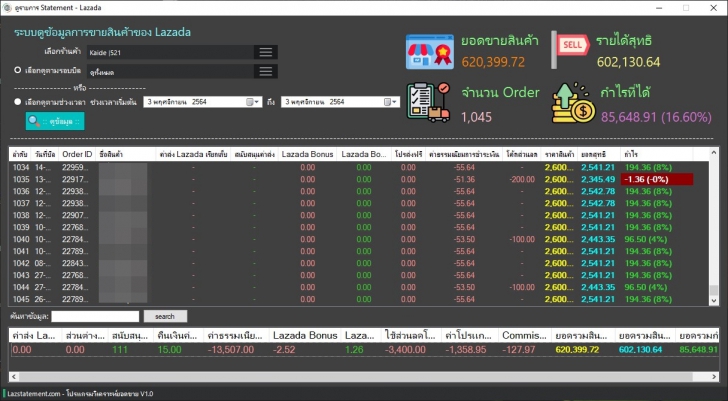728x401 pixels.
Task: Click the storefront sales icon
Action: click(x=429, y=51)
